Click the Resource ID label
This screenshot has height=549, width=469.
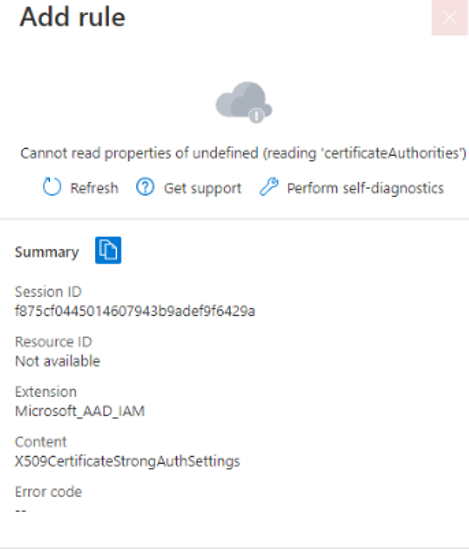53,342
